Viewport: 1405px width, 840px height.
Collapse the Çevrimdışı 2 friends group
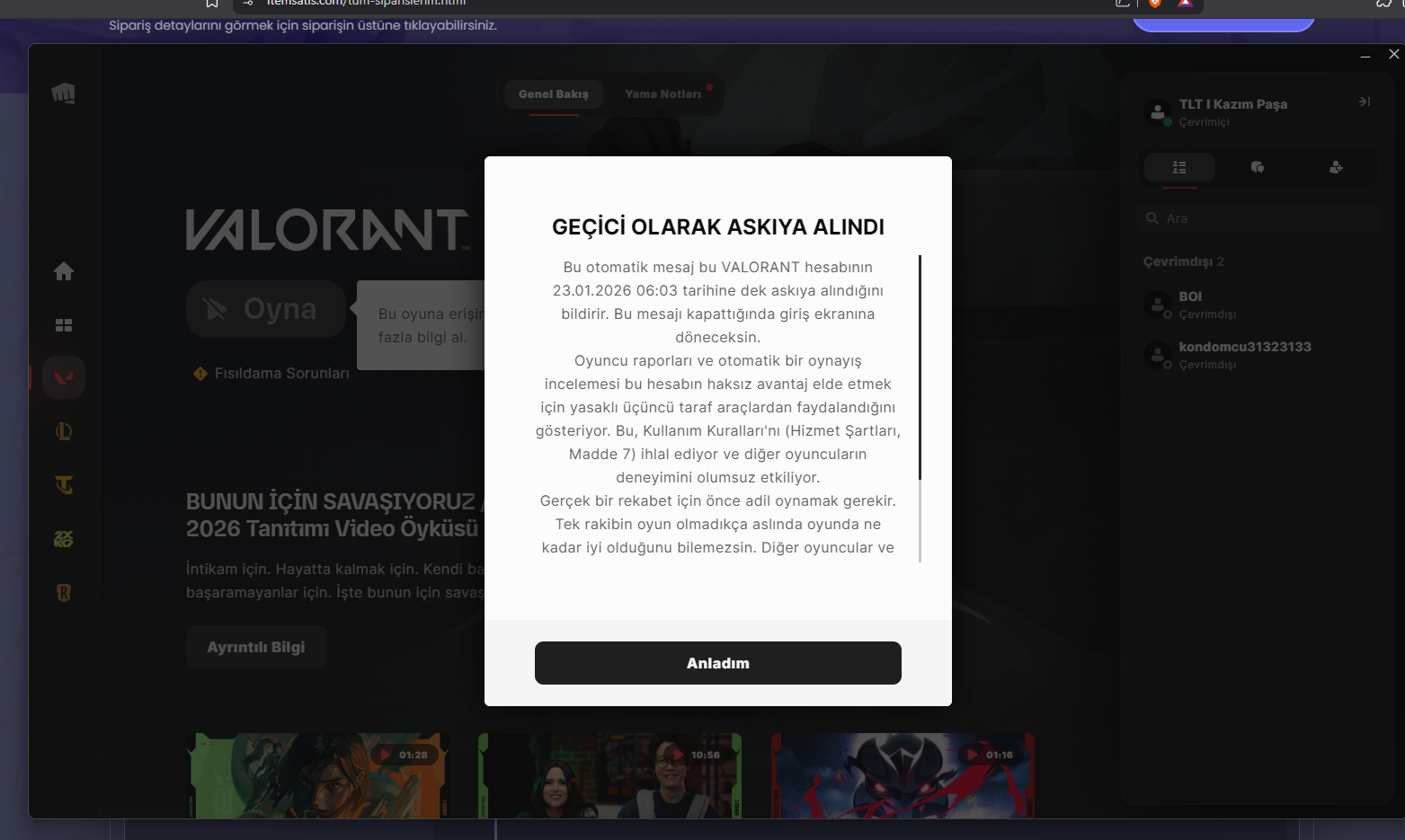[x=1184, y=261]
